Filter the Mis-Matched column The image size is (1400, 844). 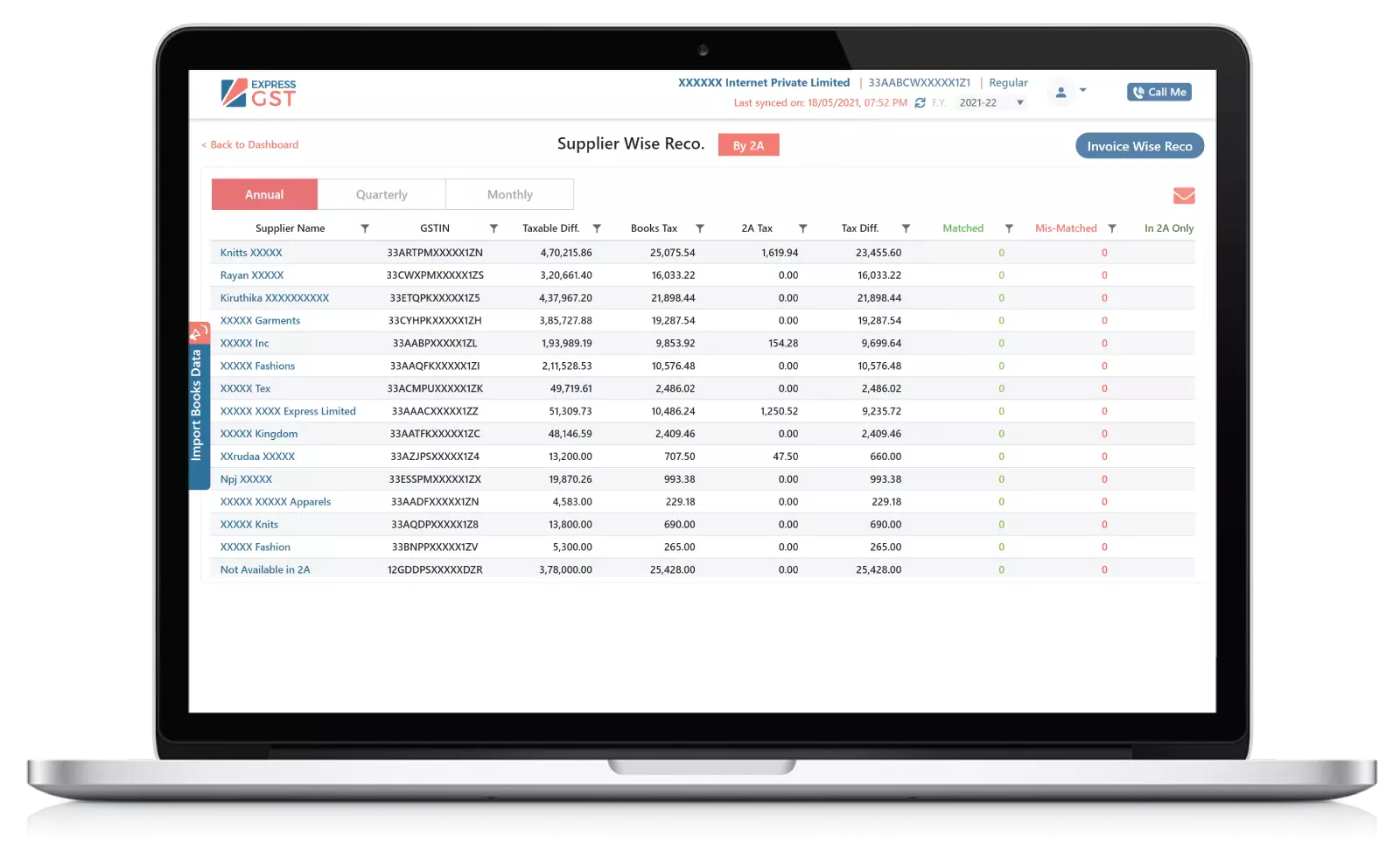coord(1112,228)
